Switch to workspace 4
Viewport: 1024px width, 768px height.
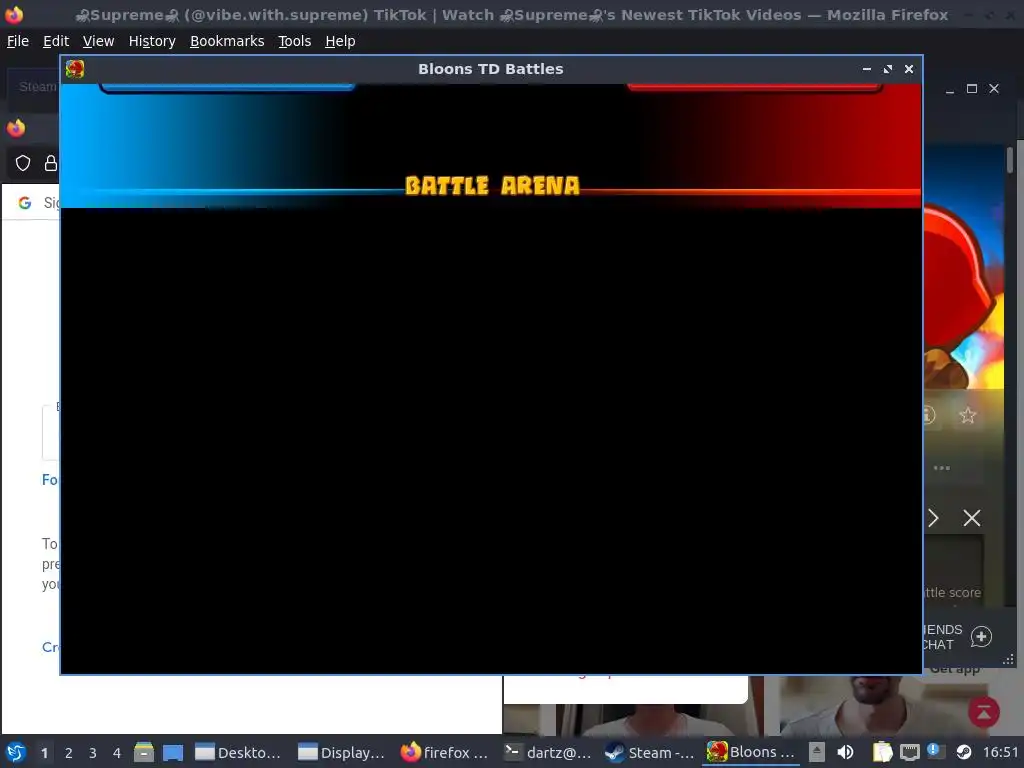(x=117, y=753)
